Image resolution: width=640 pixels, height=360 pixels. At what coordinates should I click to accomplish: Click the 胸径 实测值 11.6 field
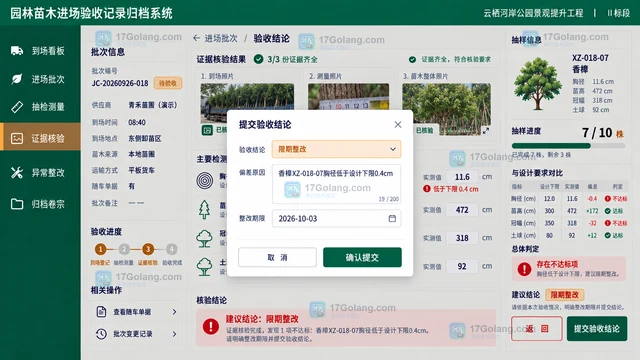(x=462, y=177)
